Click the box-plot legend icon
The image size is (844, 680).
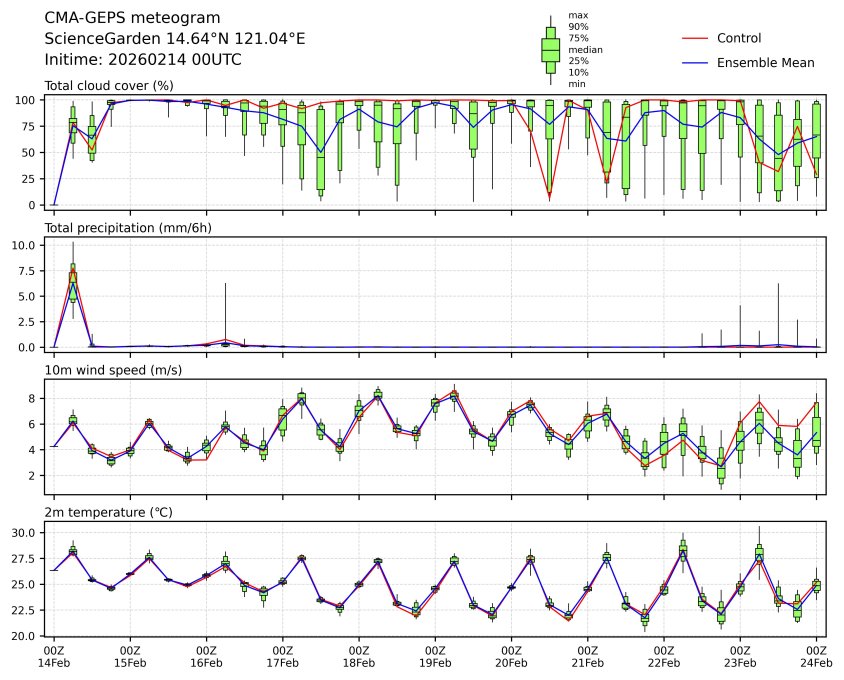[x=550, y=49]
